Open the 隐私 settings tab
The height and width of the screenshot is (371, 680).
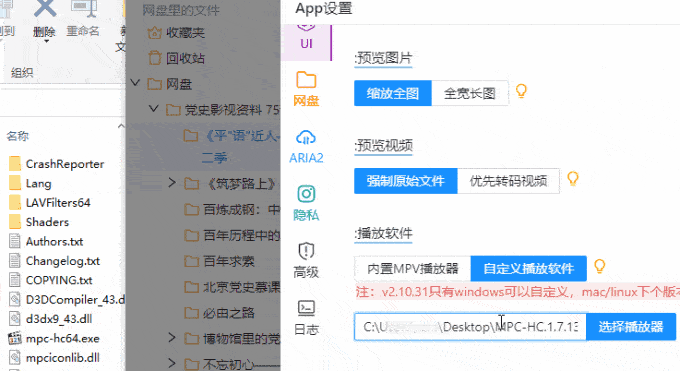[x=306, y=203]
